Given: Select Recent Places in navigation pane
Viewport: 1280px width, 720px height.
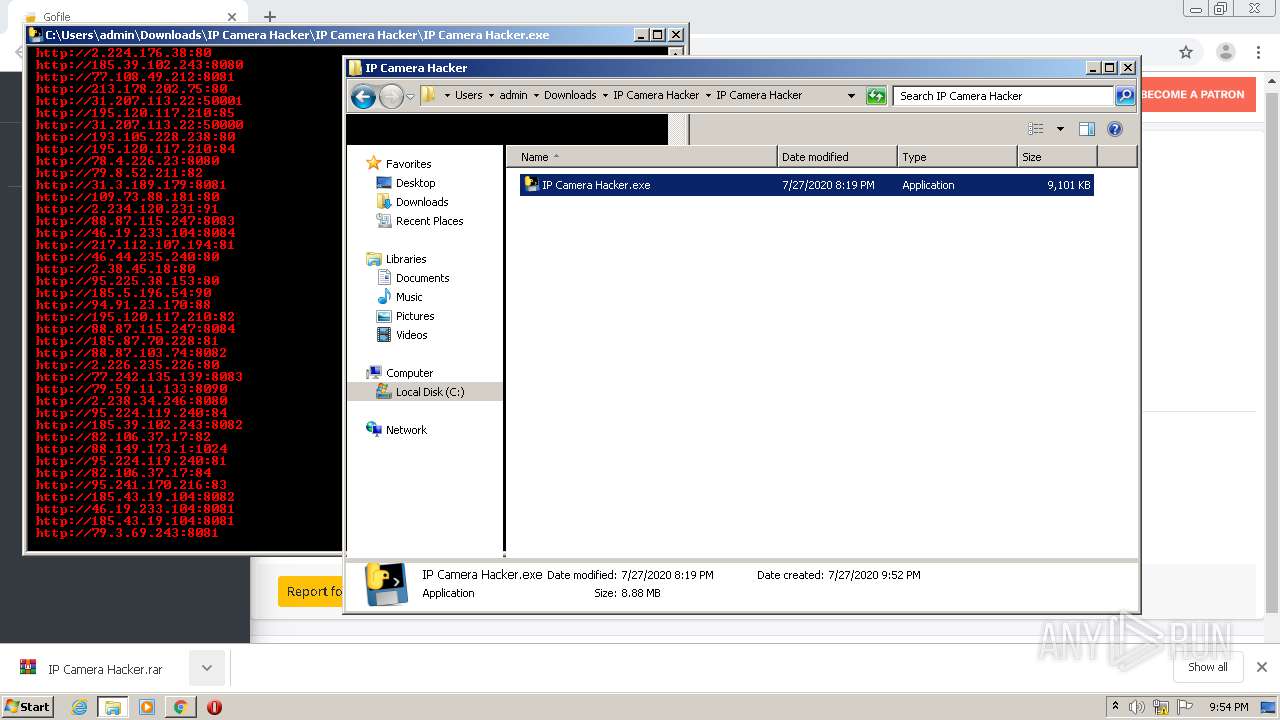Looking at the screenshot, I should (429, 221).
